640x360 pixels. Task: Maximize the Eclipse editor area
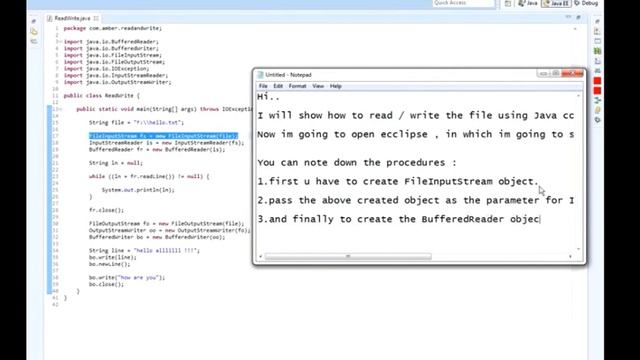(578, 18)
